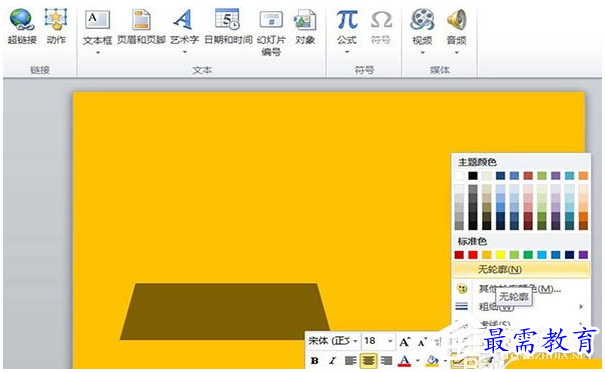Toggle center alignment in mini toolbar

[x=368, y=361]
